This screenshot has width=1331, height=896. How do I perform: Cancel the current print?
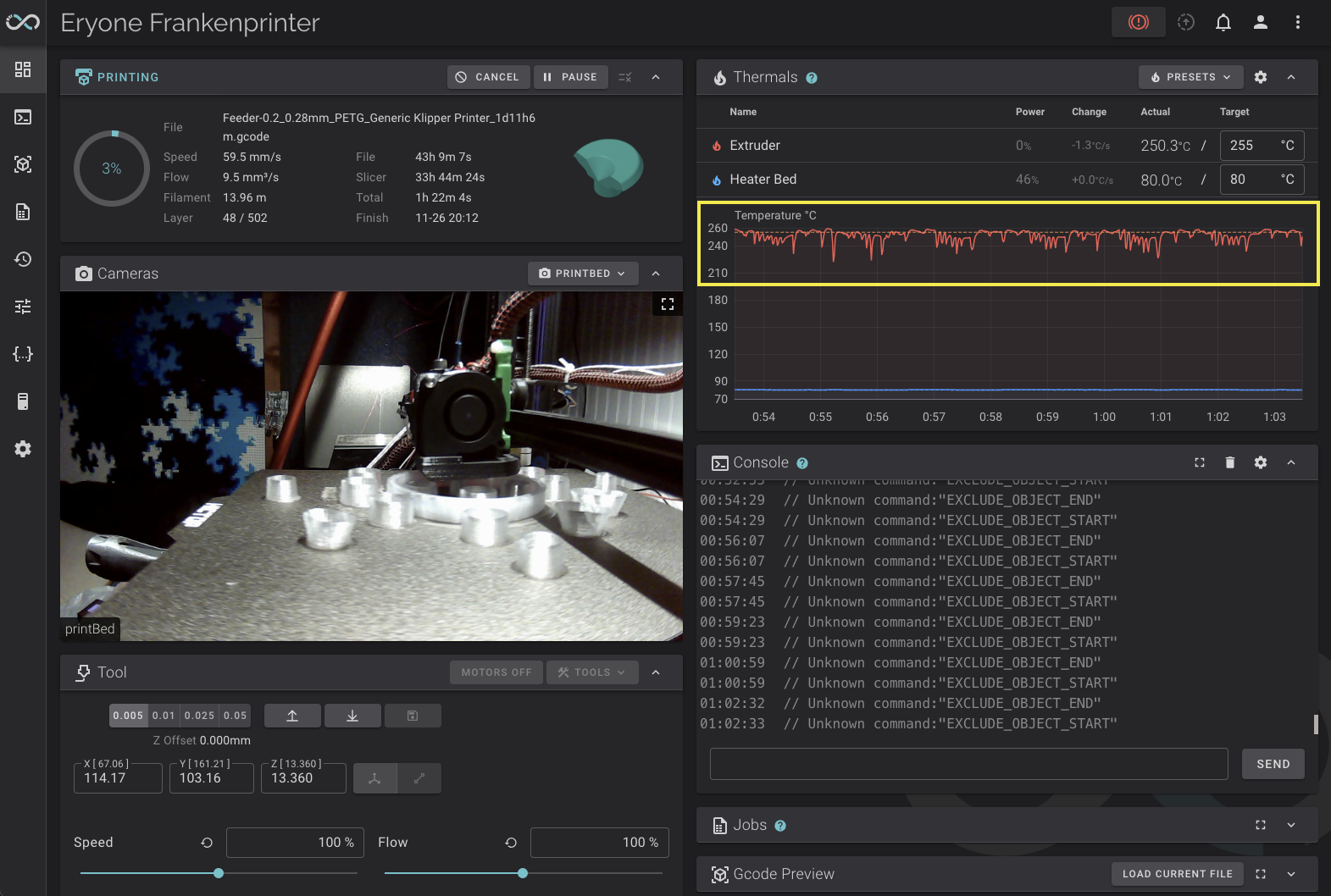pos(488,77)
